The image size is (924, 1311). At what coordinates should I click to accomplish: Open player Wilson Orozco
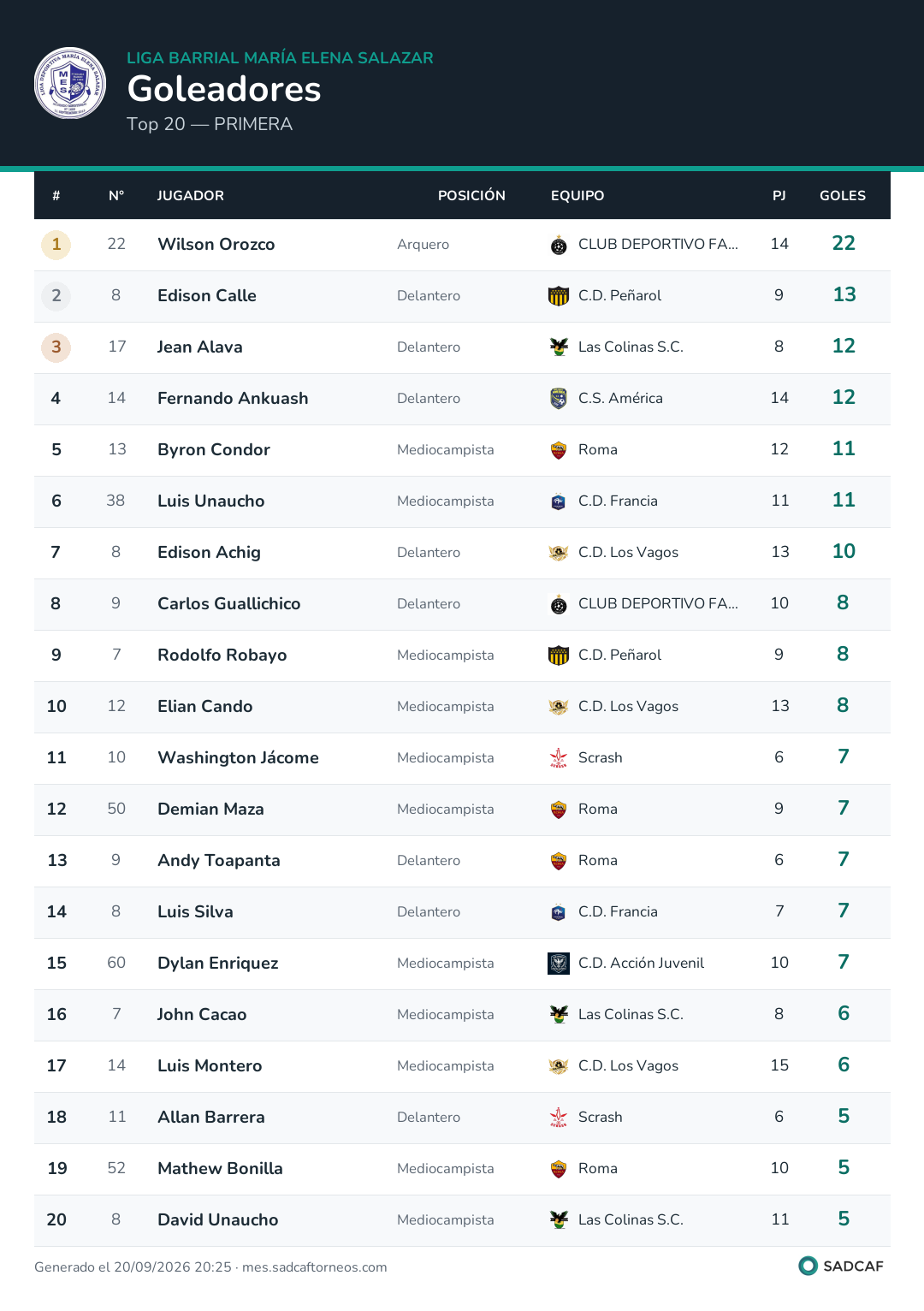coord(216,245)
